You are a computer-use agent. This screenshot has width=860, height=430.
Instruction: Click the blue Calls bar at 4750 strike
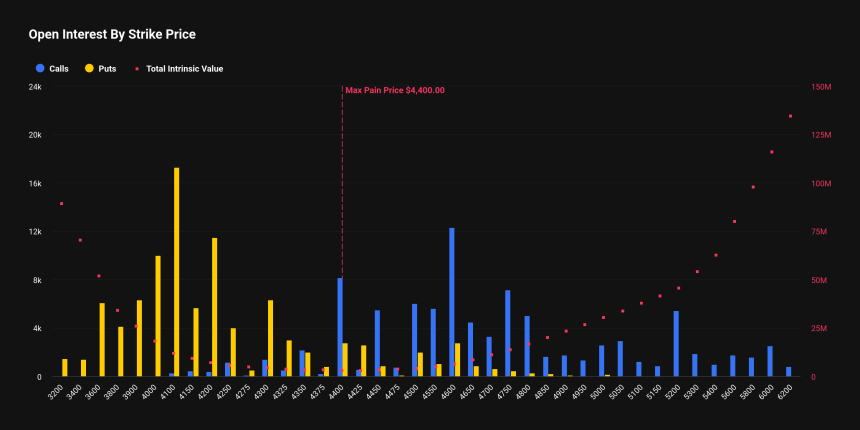508,333
